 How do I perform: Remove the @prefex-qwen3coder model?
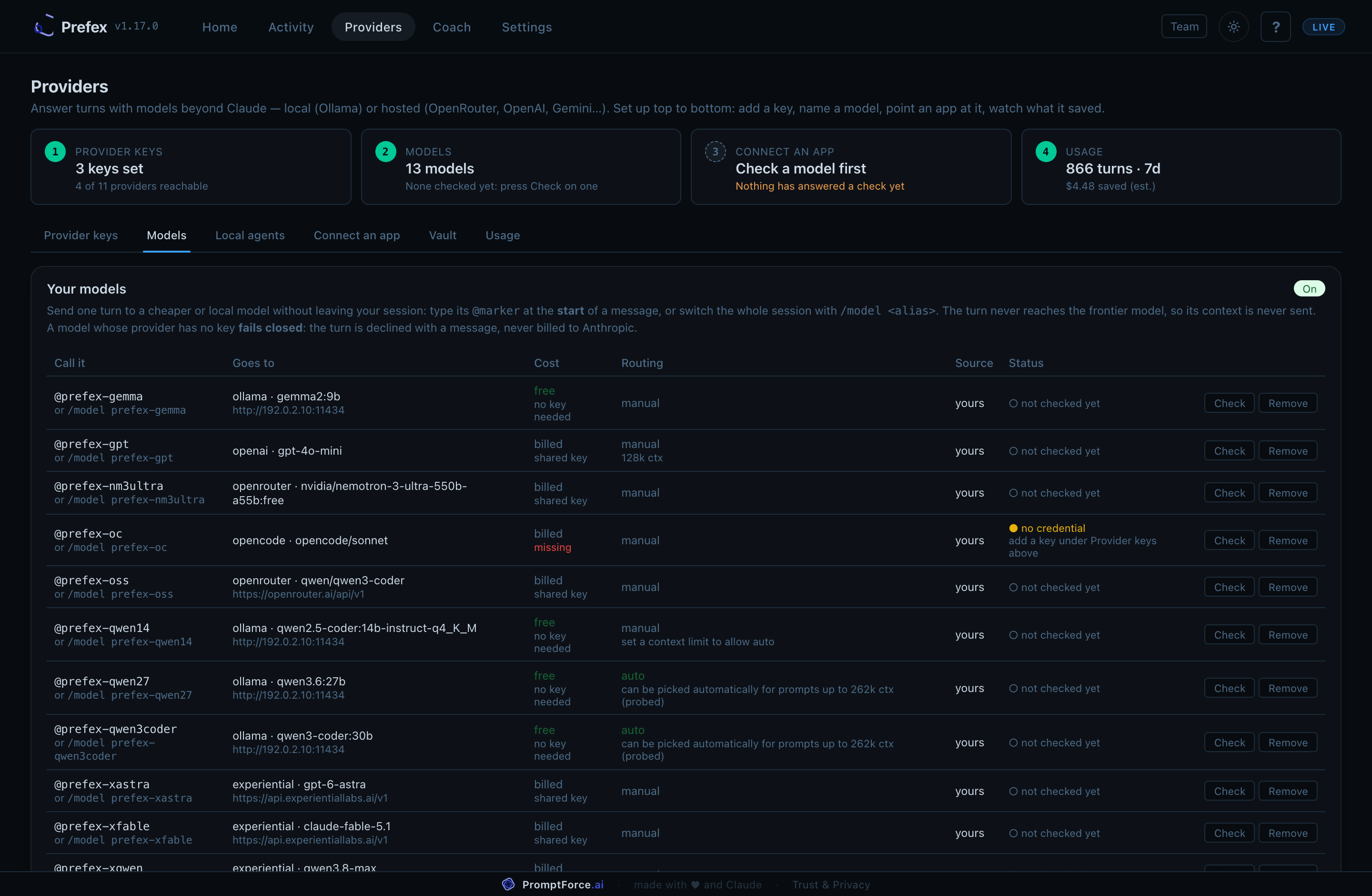coord(1288,743)
